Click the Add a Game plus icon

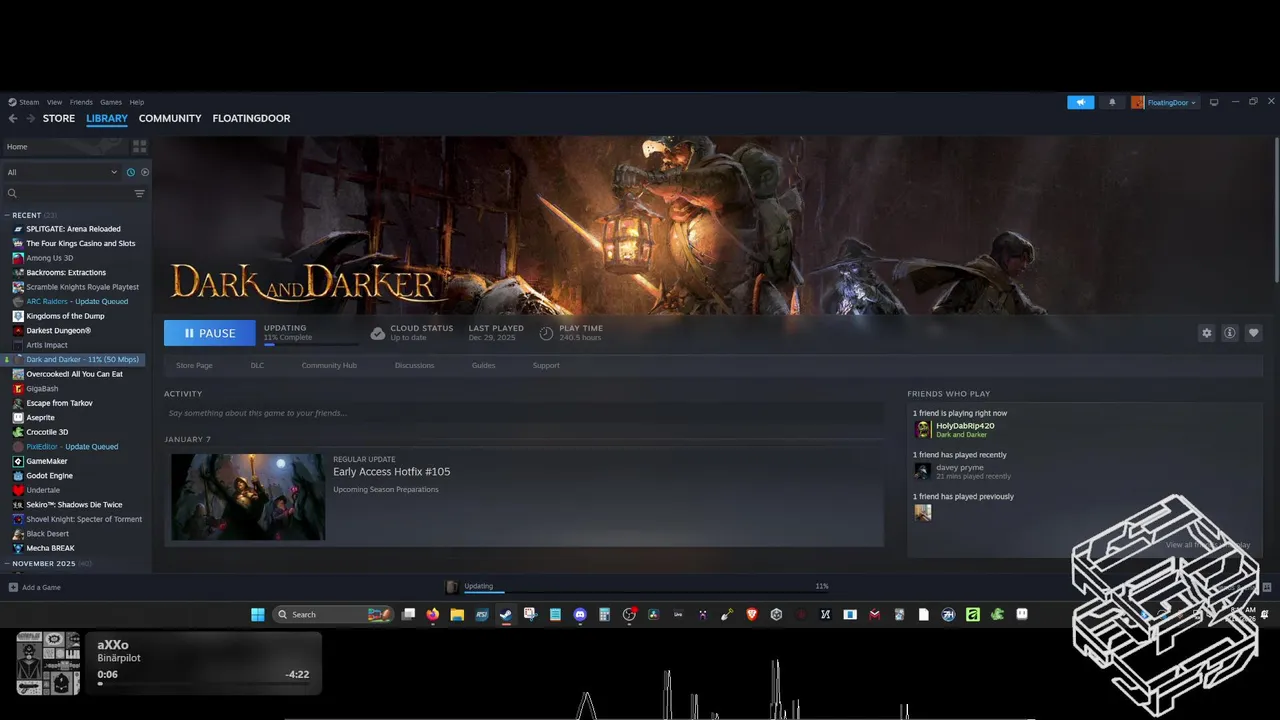coord(13,587)
